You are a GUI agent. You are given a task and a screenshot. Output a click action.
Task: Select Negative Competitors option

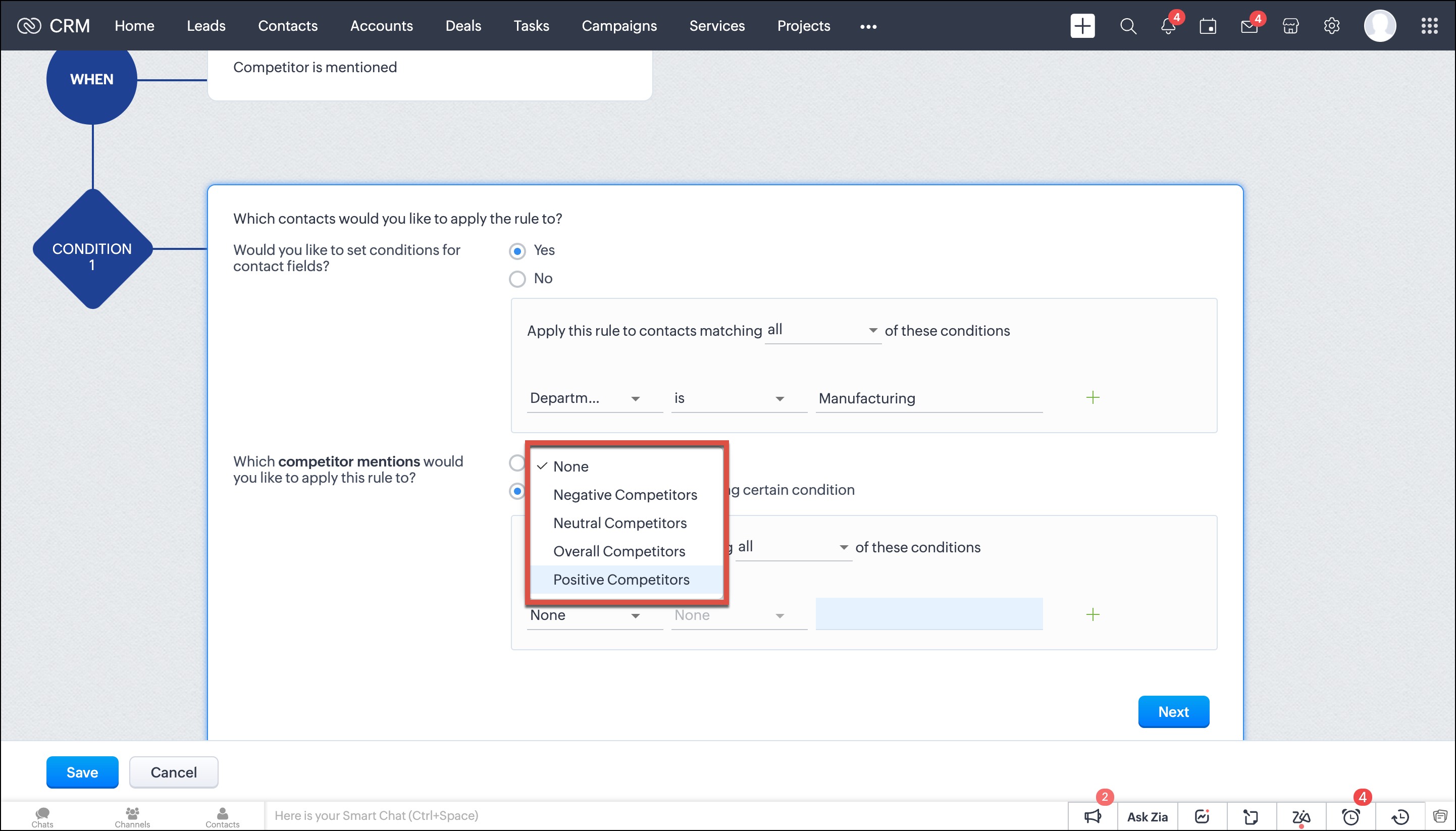625,495
